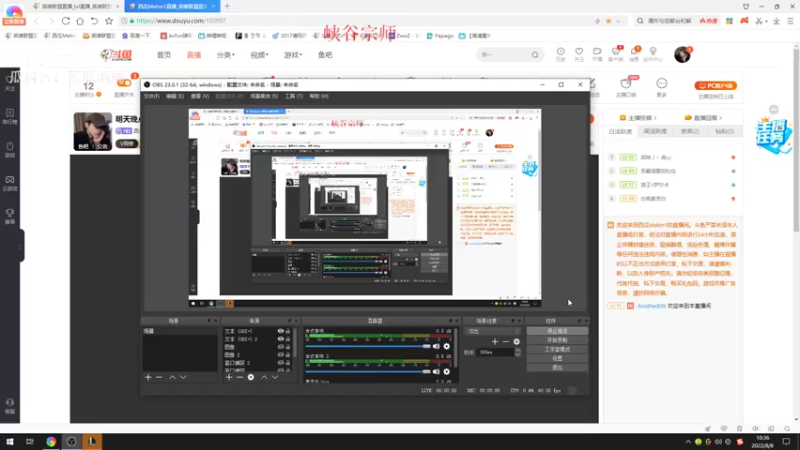Open settings gear of second mixer channel

pyautogui.click(x=446, y=372)
